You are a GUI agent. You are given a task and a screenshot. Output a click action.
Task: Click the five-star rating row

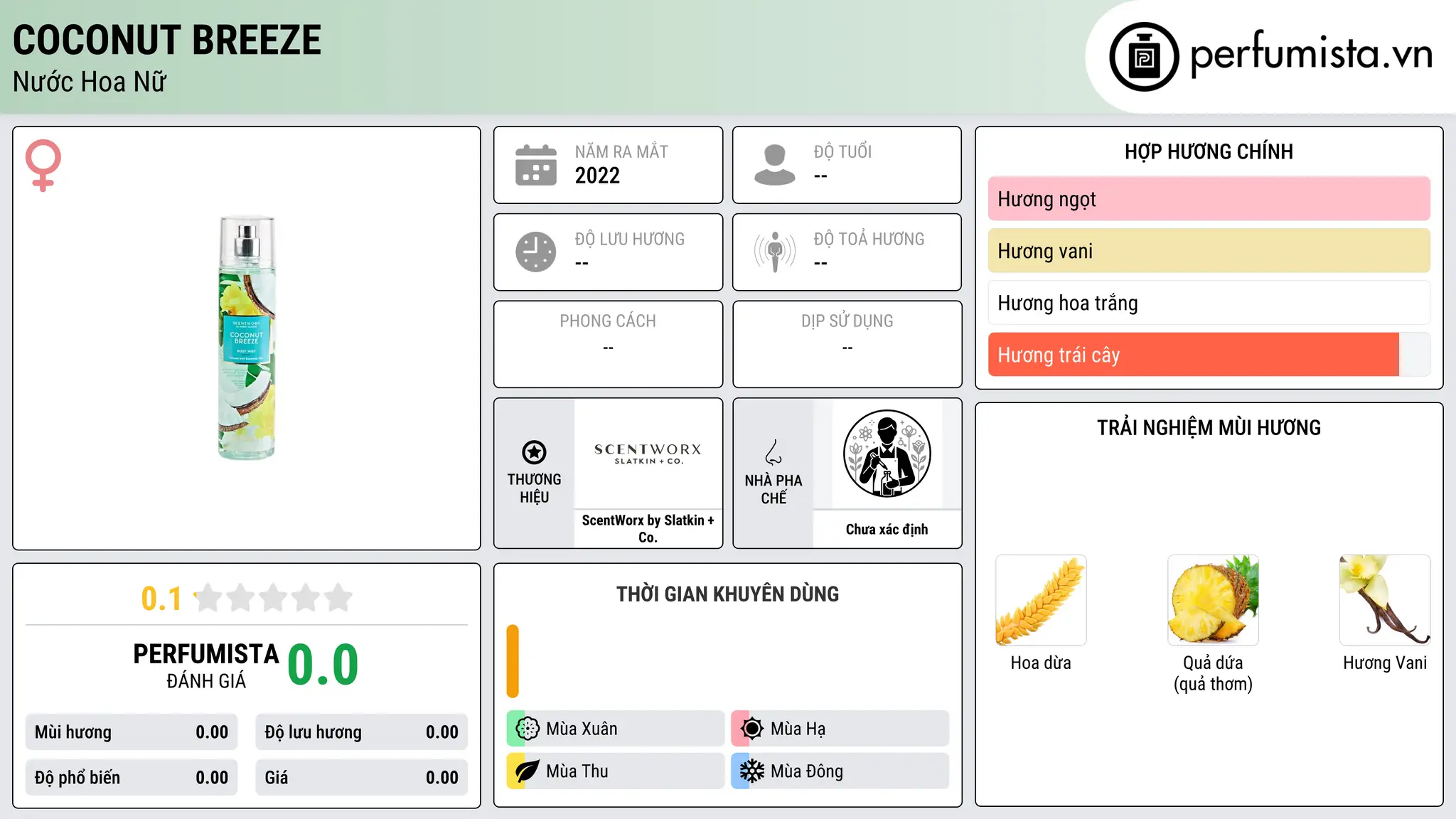tap(274, 598)
